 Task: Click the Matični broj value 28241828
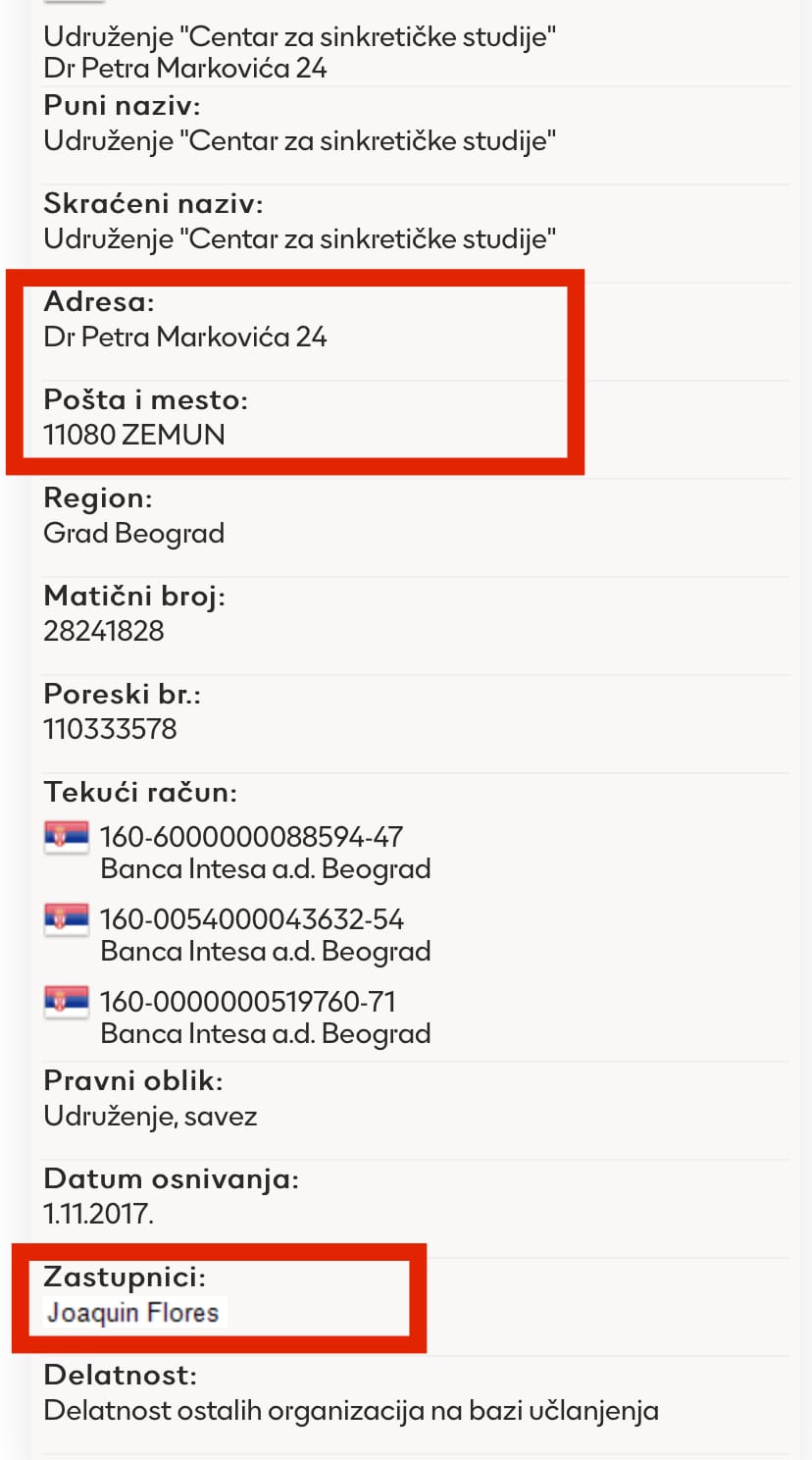[104, 631]
